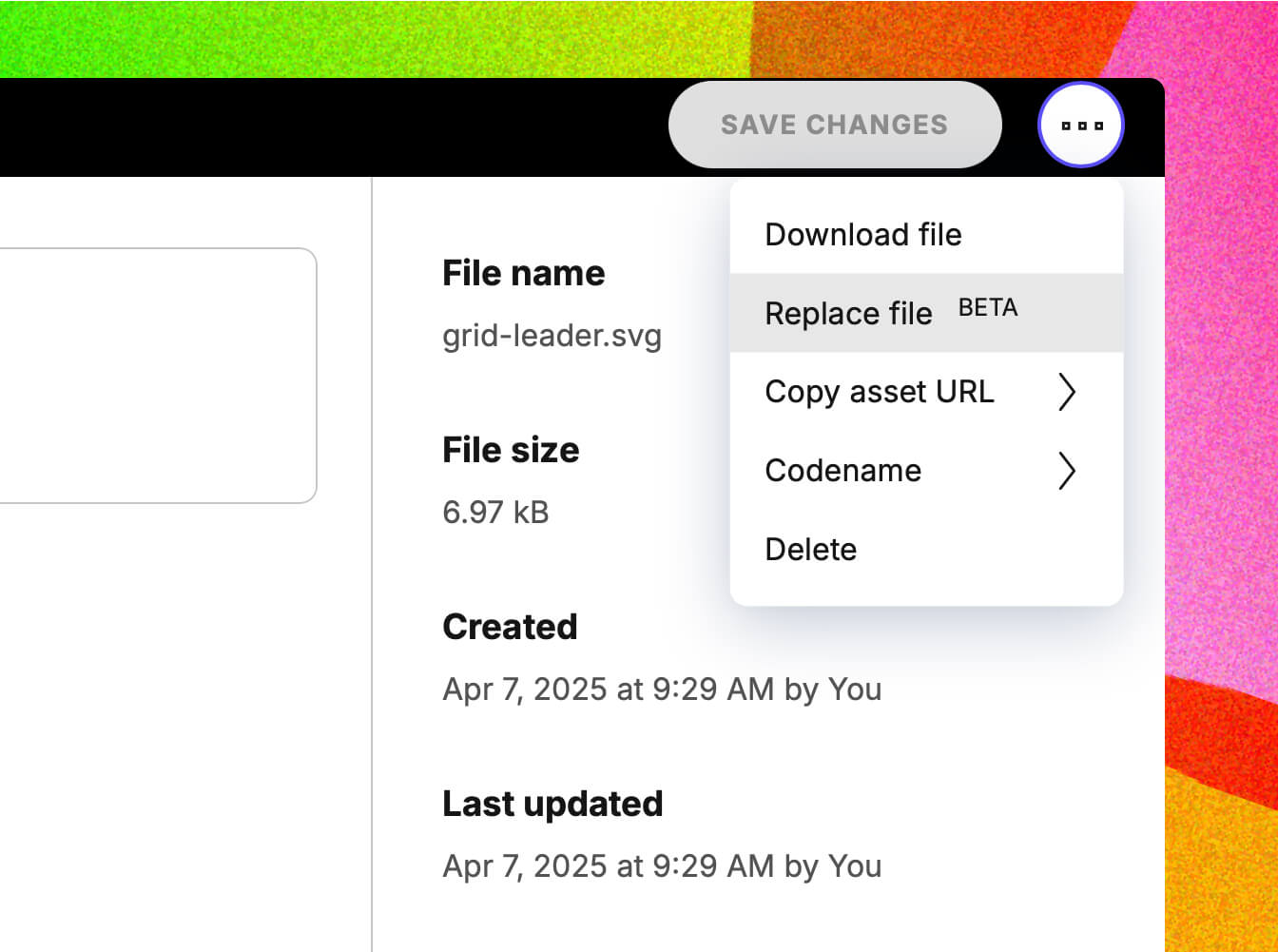Open the three-dot more actions button
1278x952 pixels.
coord(1081,125)
